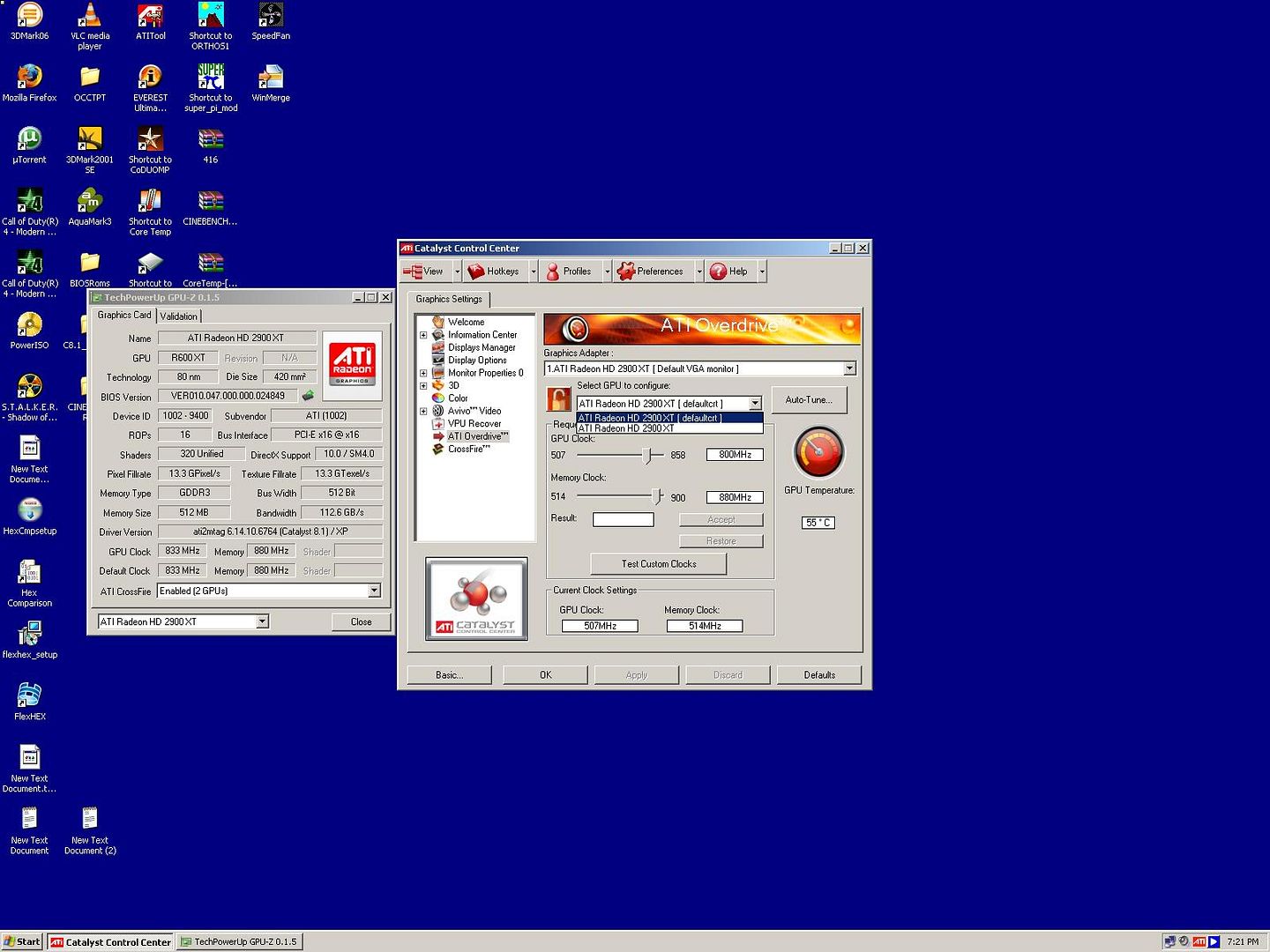Select the SpeedFan desktop icon
This screenshot has height=952, width=1270.
pyautogui.click(x=271, y=21)
